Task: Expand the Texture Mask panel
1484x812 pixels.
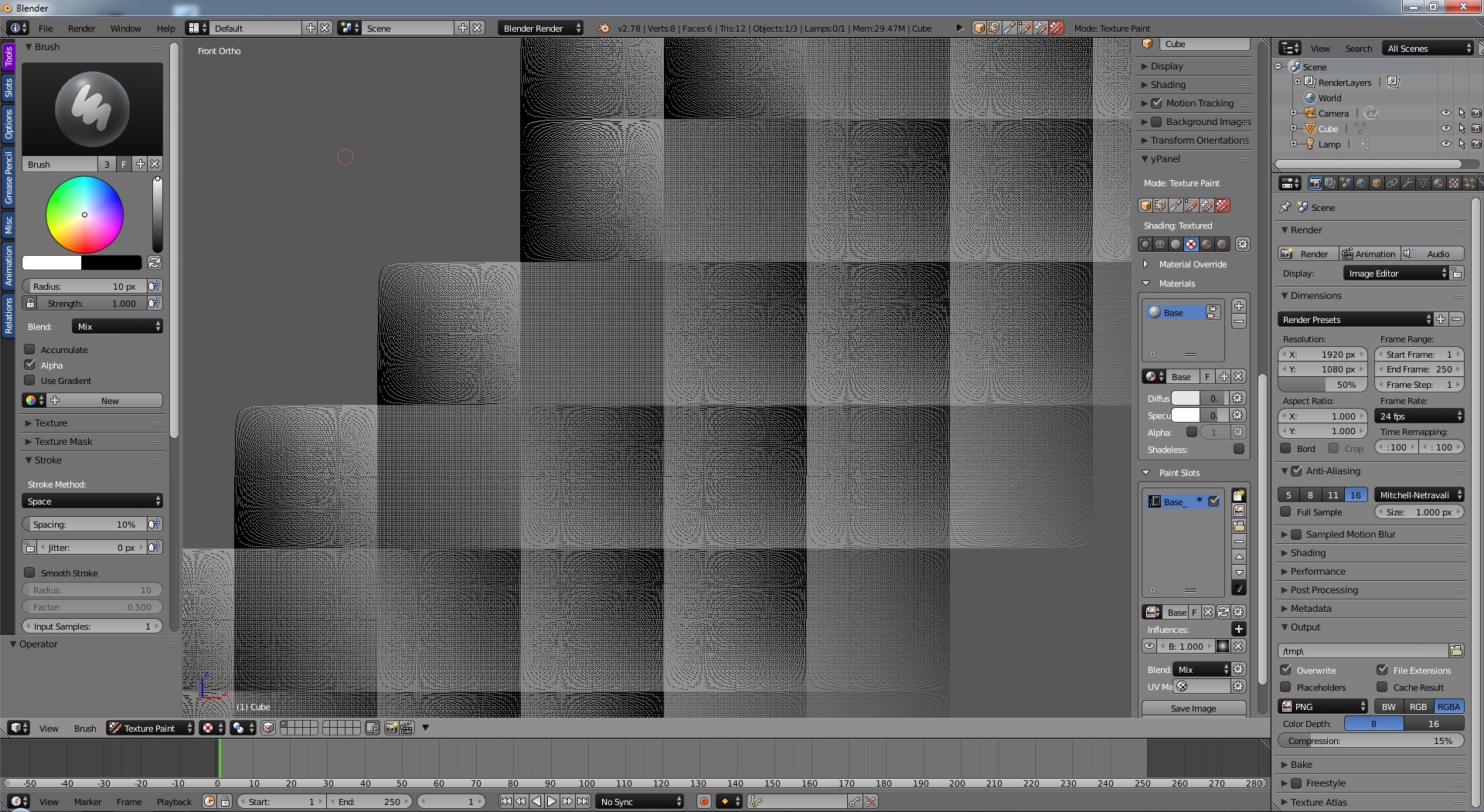Action: 63,442
